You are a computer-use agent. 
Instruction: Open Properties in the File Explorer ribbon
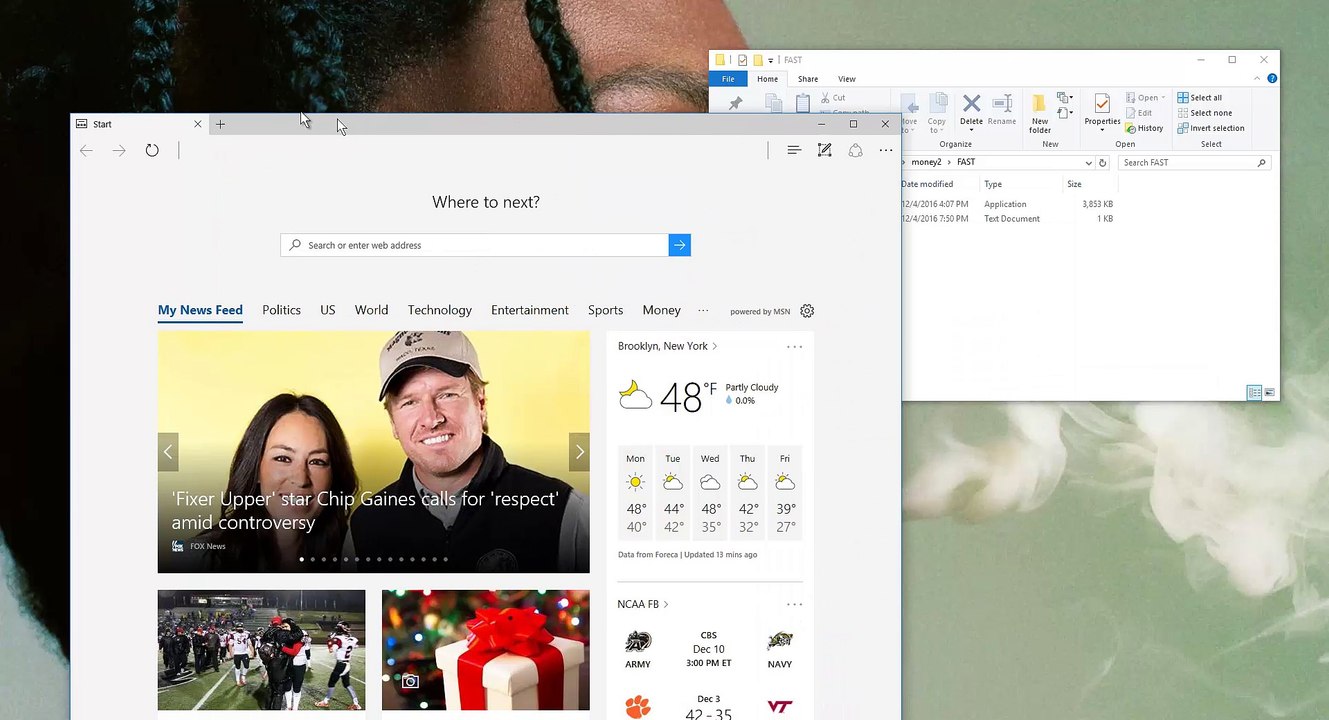pyautogui.click(x=1102, y=112)
